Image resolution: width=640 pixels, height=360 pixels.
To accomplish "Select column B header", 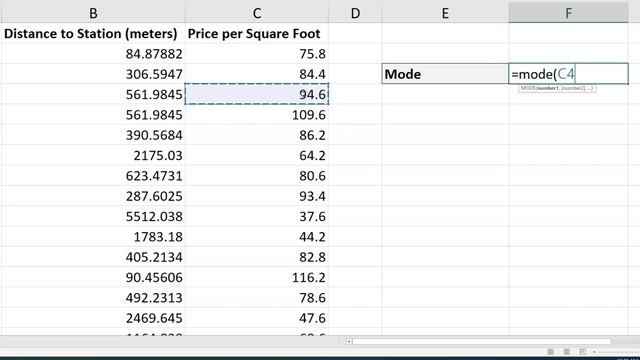I will (93, 13).
